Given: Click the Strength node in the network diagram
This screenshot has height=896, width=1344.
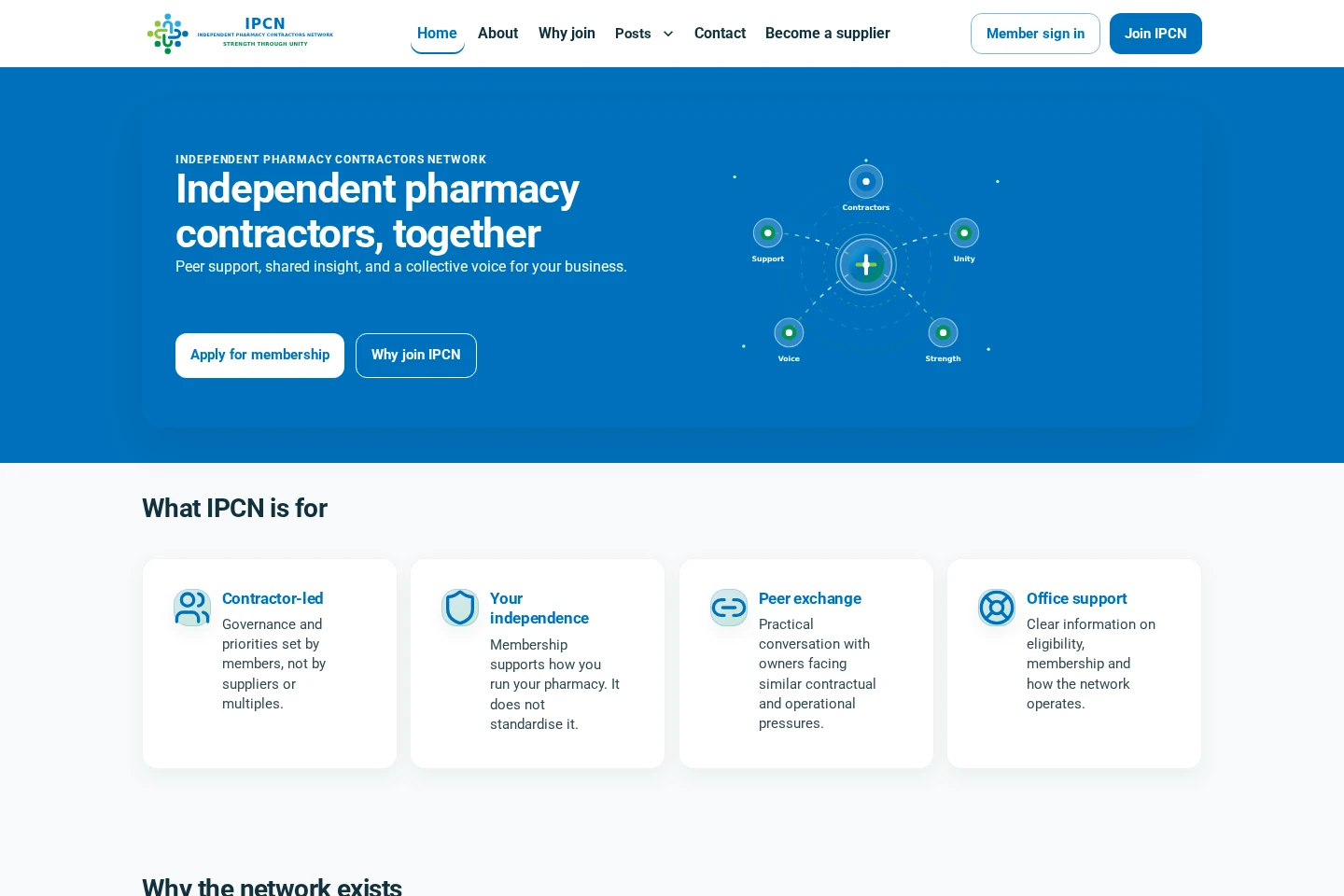Looking at the screenshot, I should pyautogui.click(x=943, y=333).
